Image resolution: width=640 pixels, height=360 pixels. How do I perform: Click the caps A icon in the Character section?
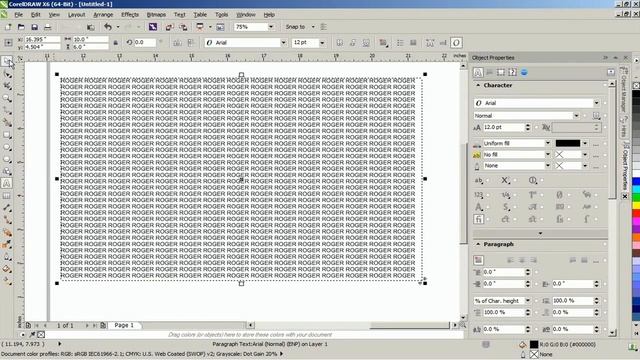478,207
